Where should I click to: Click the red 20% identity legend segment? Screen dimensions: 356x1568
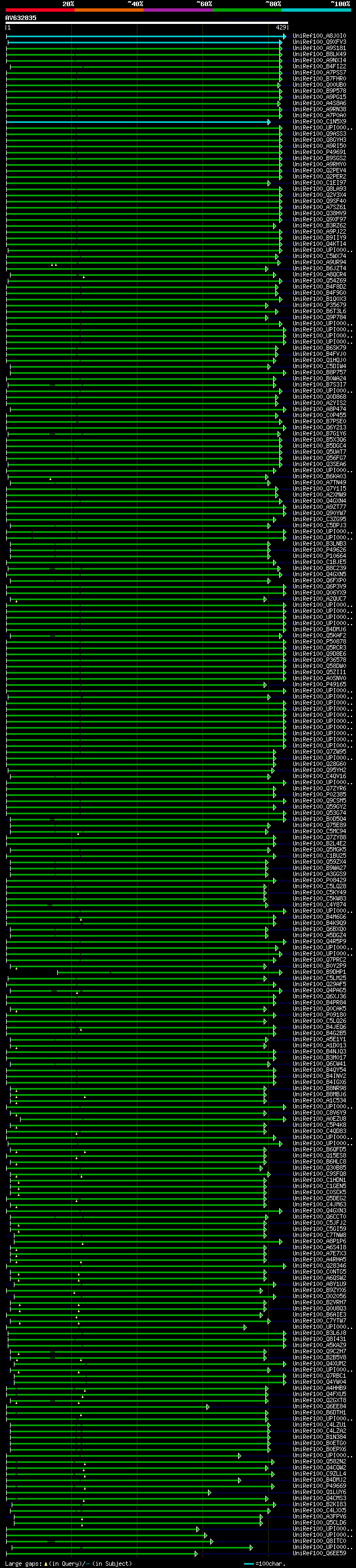40,10
